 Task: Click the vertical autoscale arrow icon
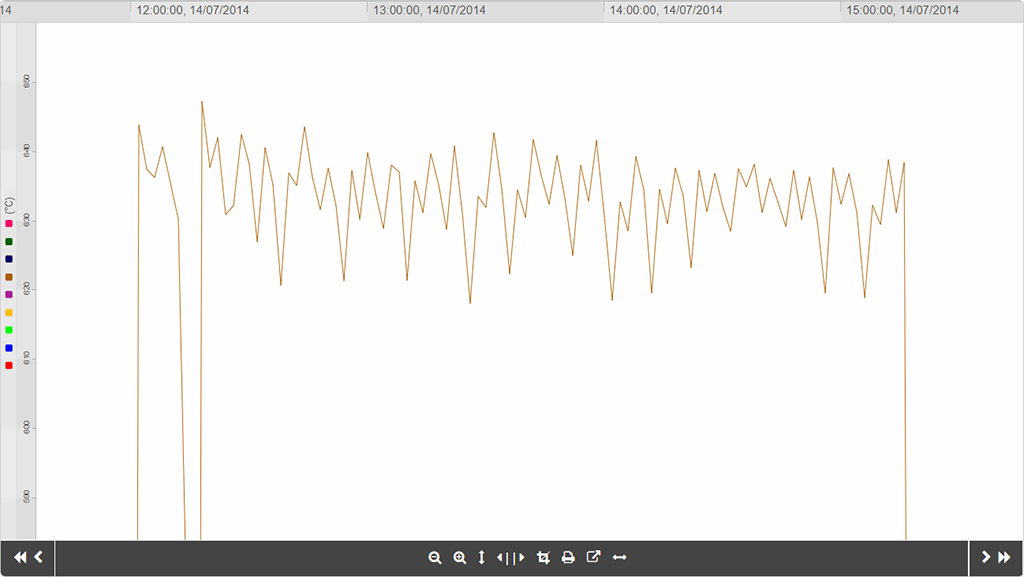pyautogui.click(x=482, y=558)
